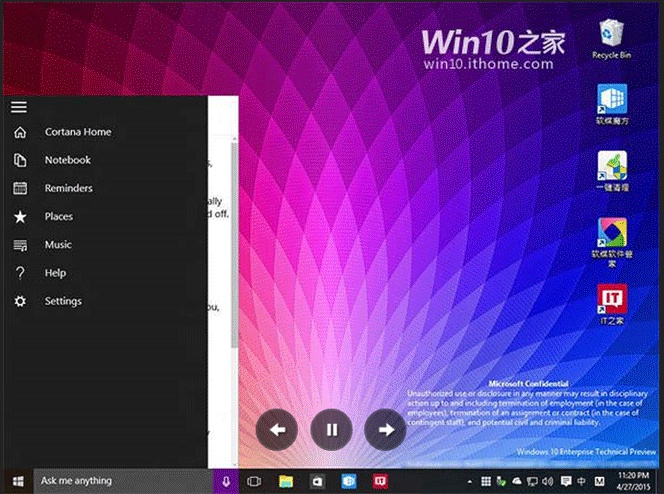Open File Explorer from the taskbar
This screenshot has width=664, height=494.
pos(286,481)
